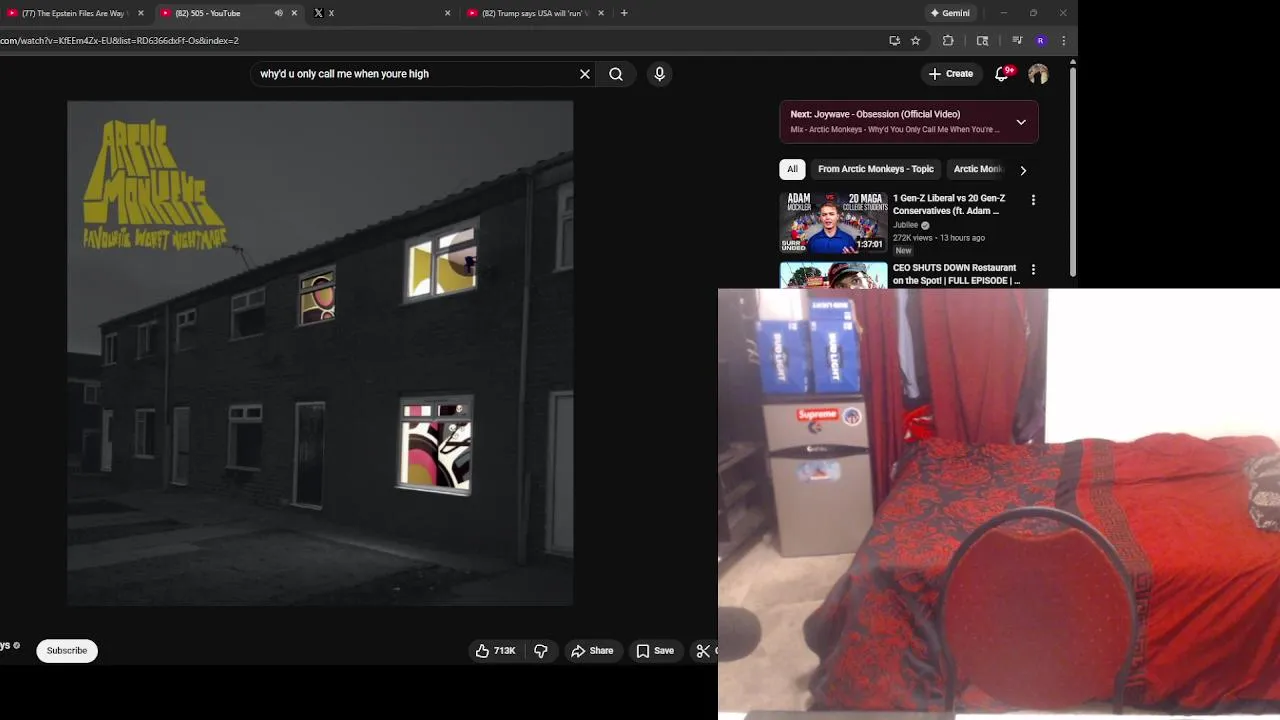This screenshot has height=720, width=1280.
Task: Start voice search with the microphone
Action: [x=659, y=74]
